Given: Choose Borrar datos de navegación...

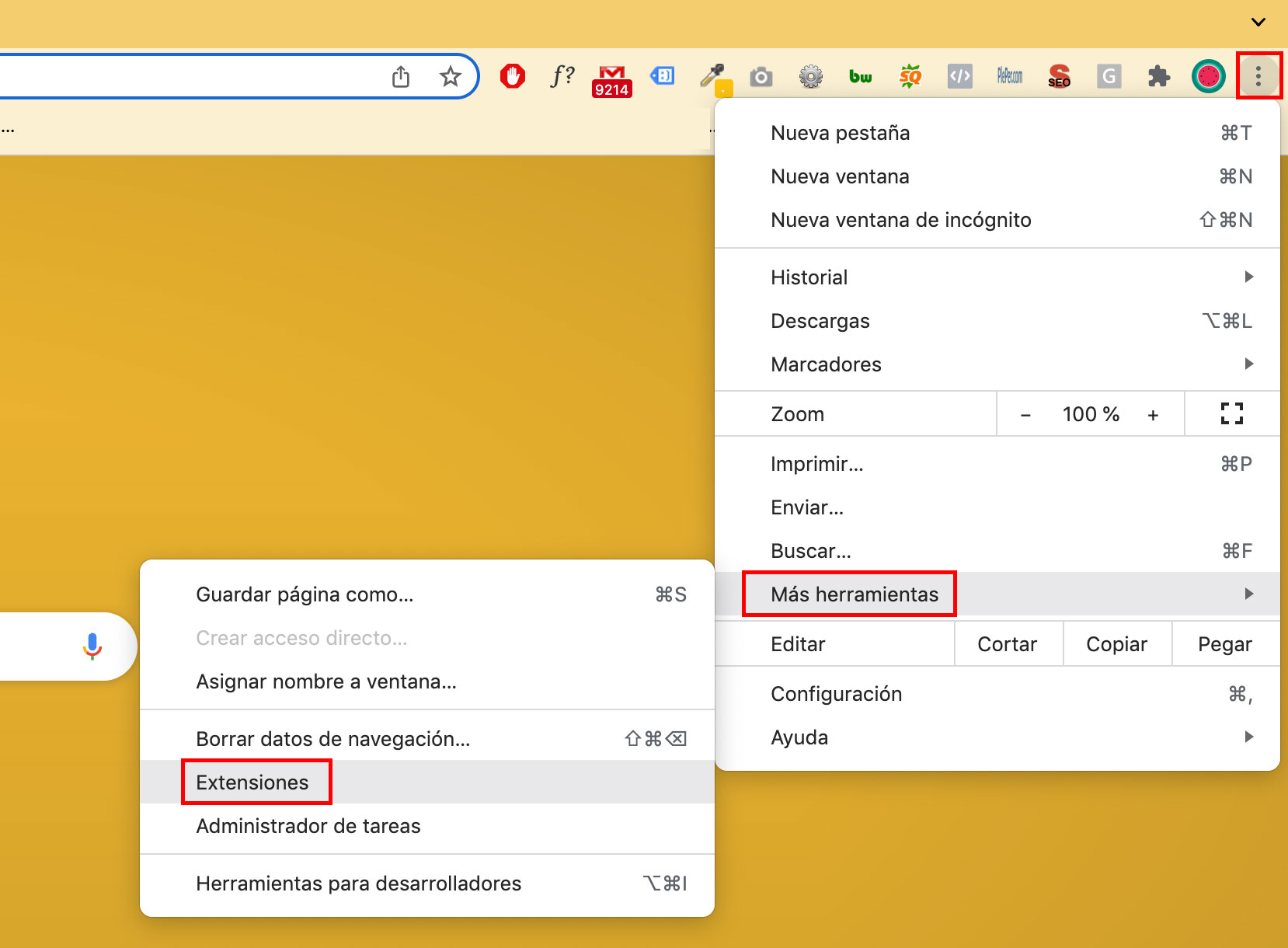Looking at the screenshot, I should click(427, 739).
